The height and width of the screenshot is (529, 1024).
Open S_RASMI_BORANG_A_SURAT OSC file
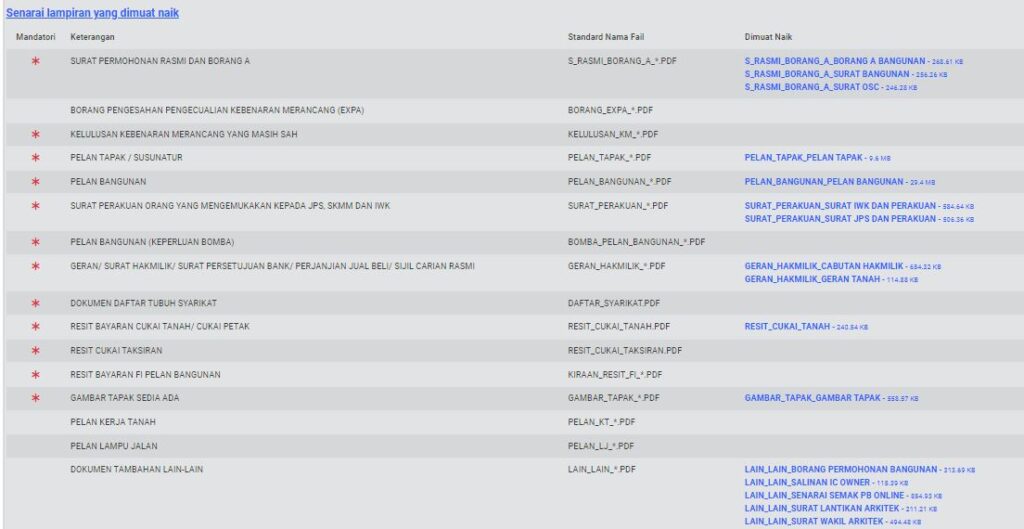pyautogui.click(x=811, y=87)
